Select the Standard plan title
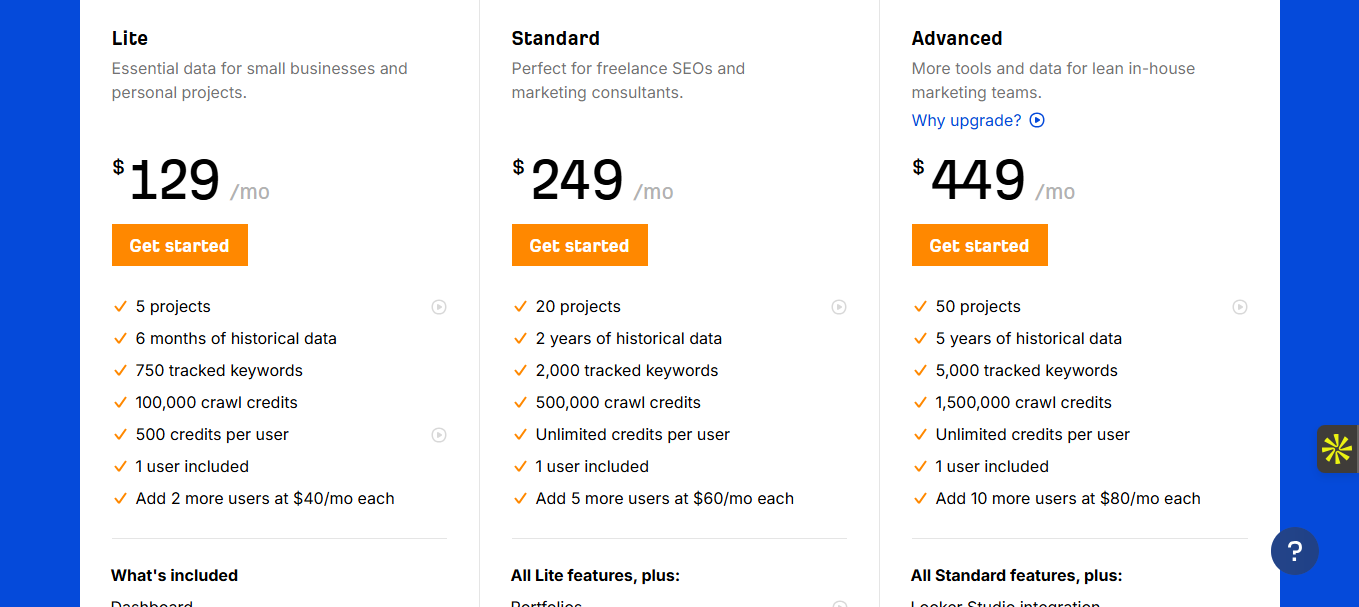This screenshot has height=607, width=1359. click(556, 39)
